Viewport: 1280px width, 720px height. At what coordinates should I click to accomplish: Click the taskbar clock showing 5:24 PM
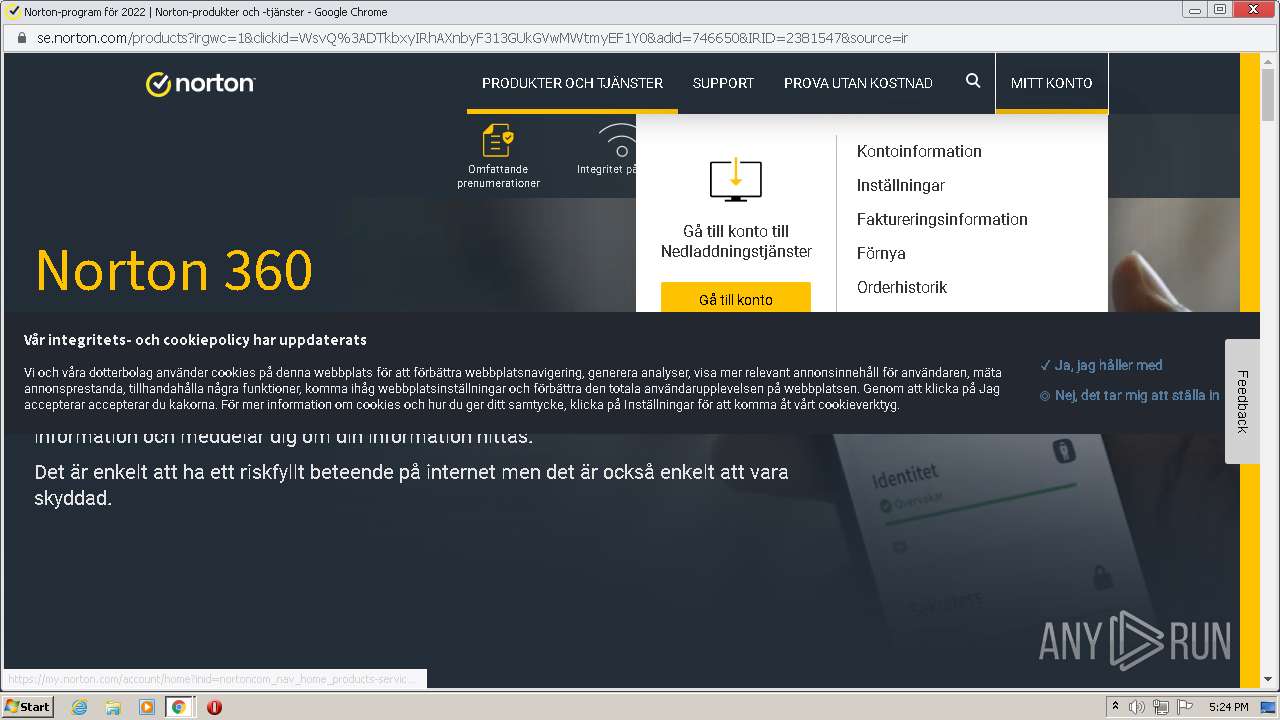tap(1228, 707)
